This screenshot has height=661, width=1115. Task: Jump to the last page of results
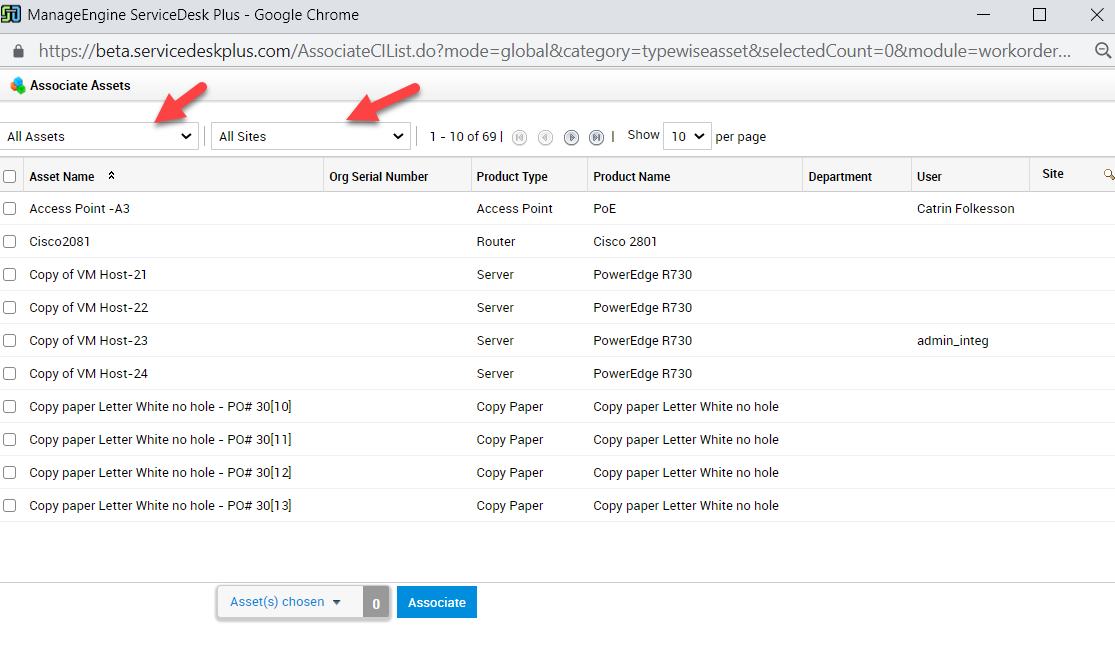tap(597, 137)
